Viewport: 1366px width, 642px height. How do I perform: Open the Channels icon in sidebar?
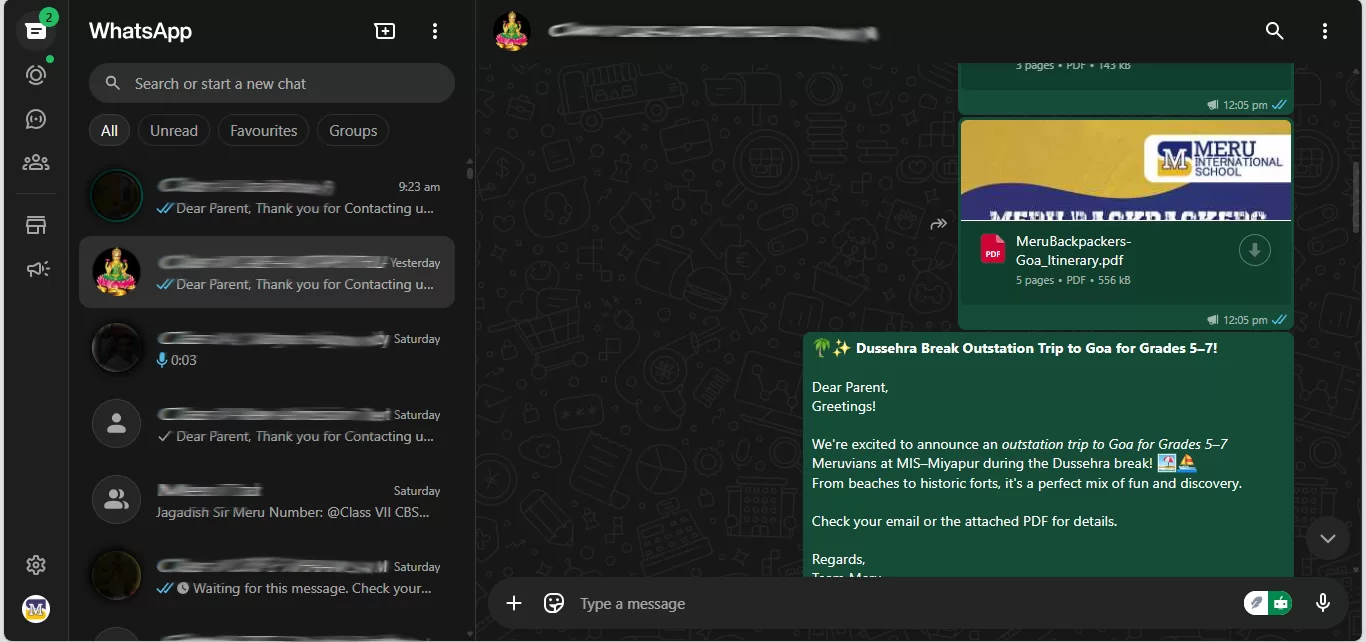coord(36,119)
